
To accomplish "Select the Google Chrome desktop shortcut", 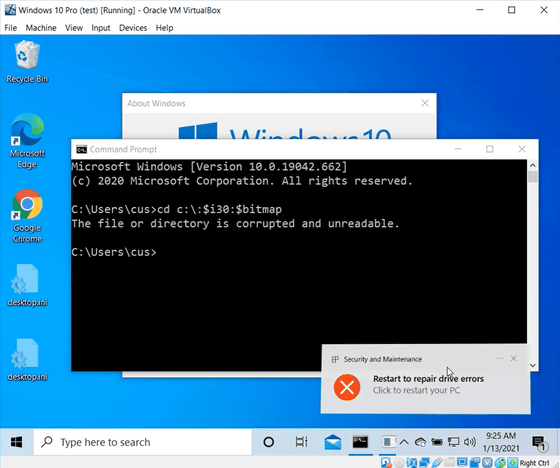I will click(27, 216).
